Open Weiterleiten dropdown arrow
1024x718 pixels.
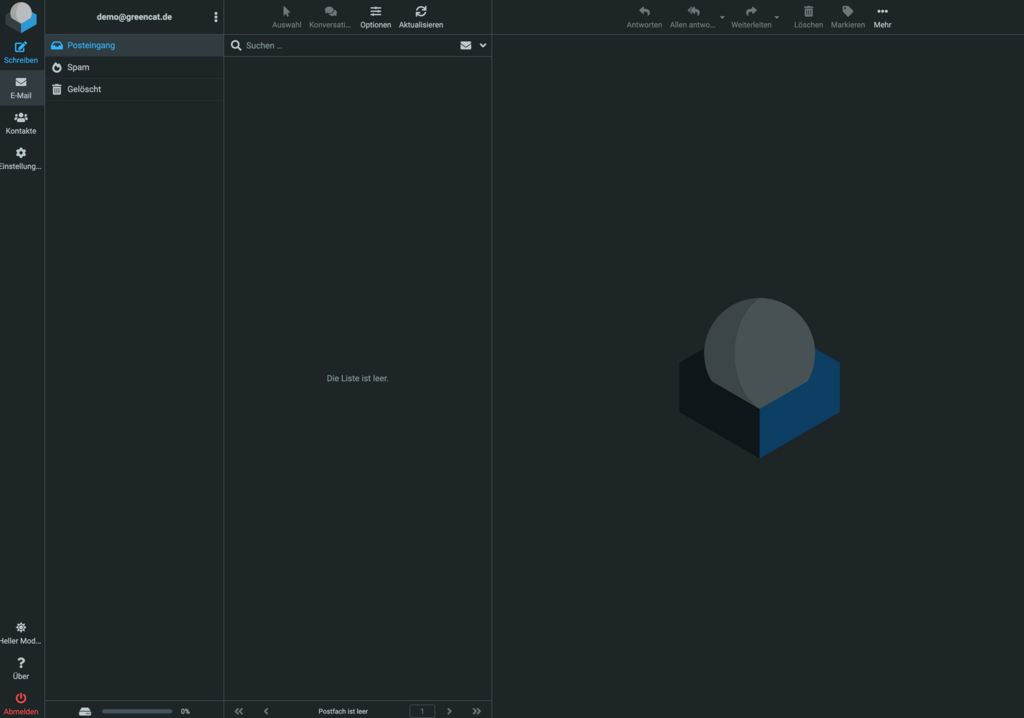(x=776, y=17)
